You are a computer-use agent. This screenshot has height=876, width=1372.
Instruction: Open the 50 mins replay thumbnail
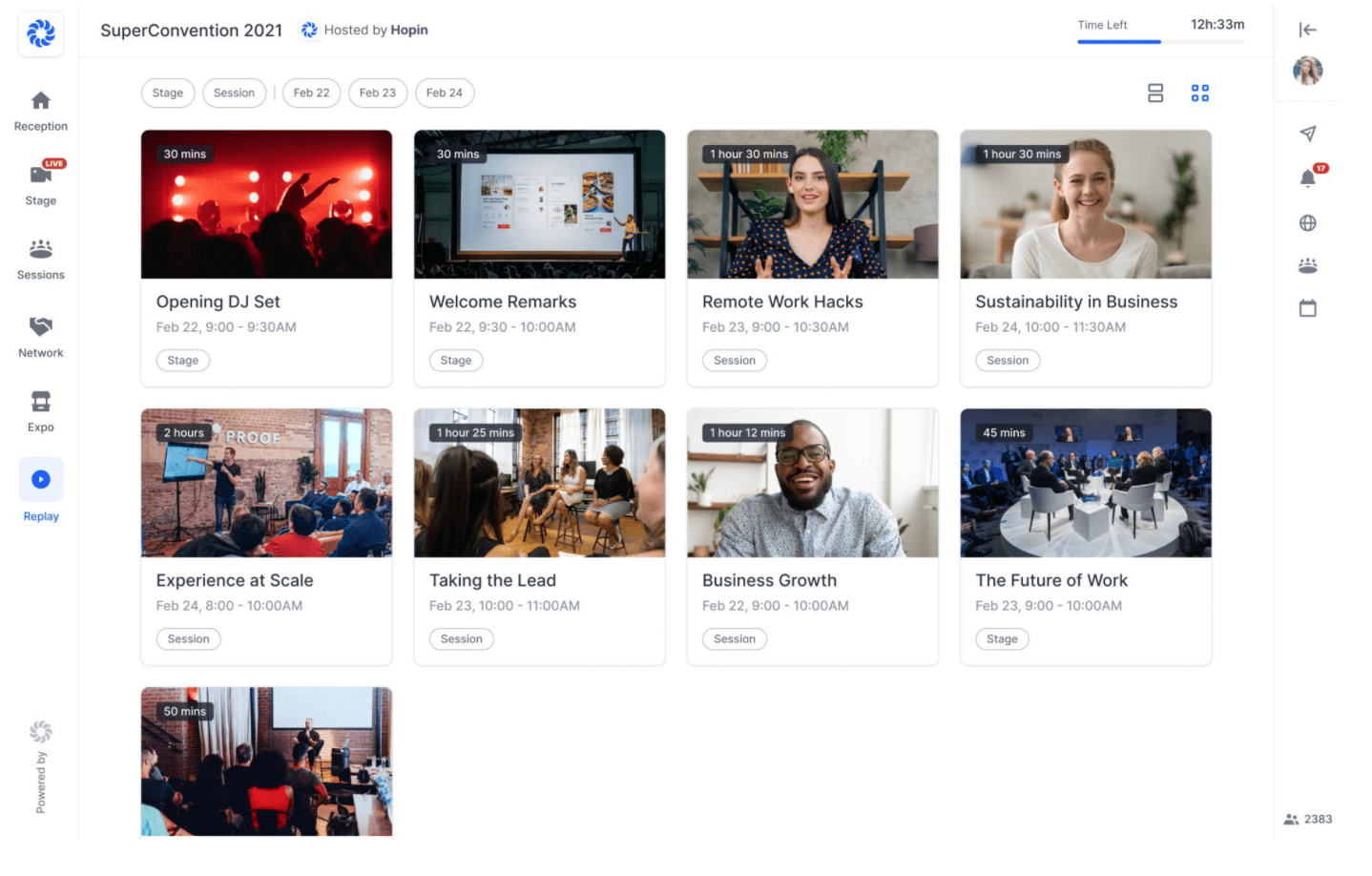tap(266, 761)
